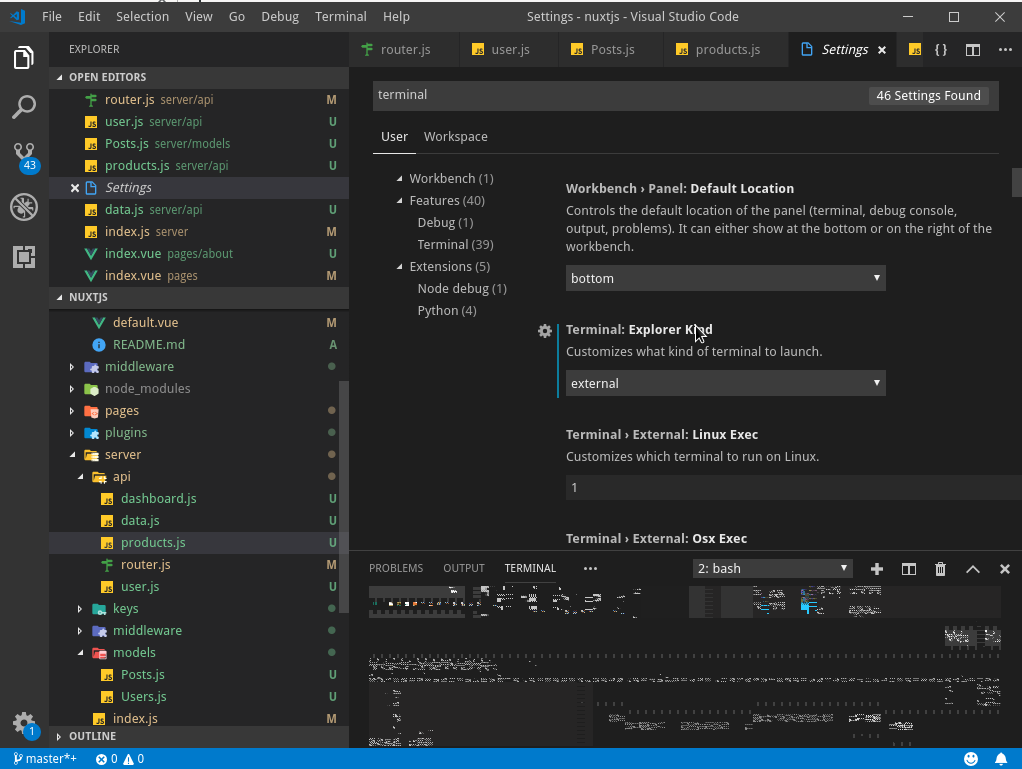Open the Explorer Kind external dropdown
This screenshot has width=1022, height=769.
(x=725, y=383)
